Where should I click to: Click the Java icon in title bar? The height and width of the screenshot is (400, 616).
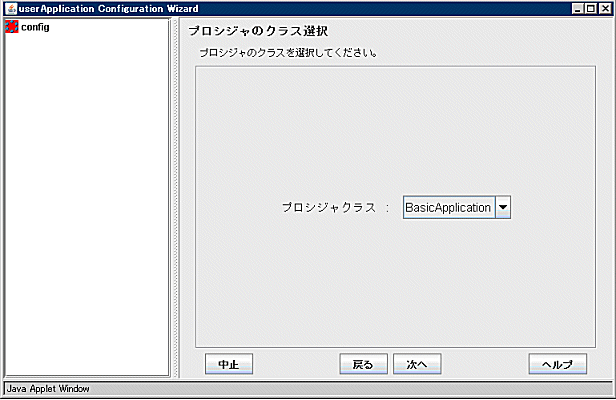point(11,9)
